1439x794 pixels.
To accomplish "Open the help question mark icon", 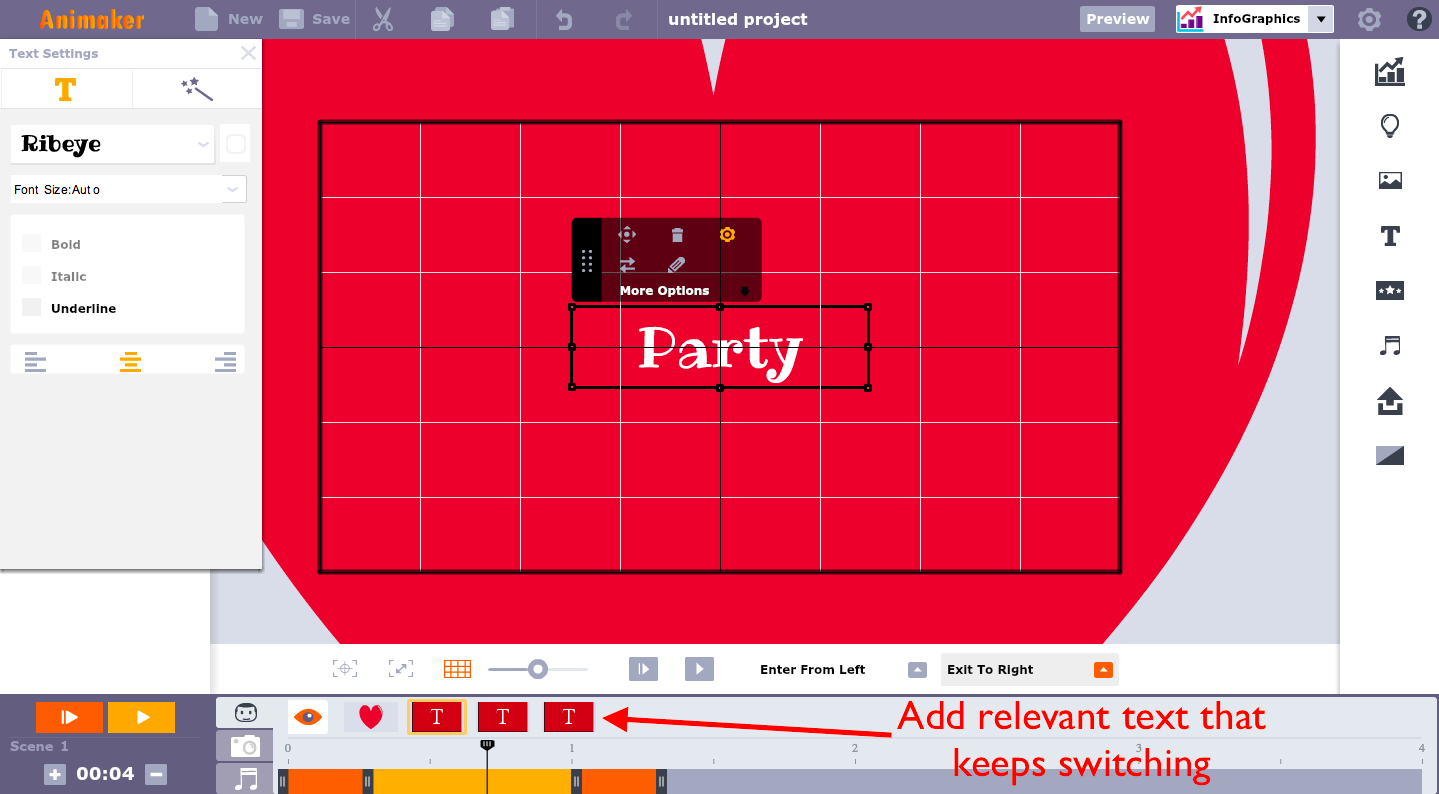I will tap(1418, 19).
